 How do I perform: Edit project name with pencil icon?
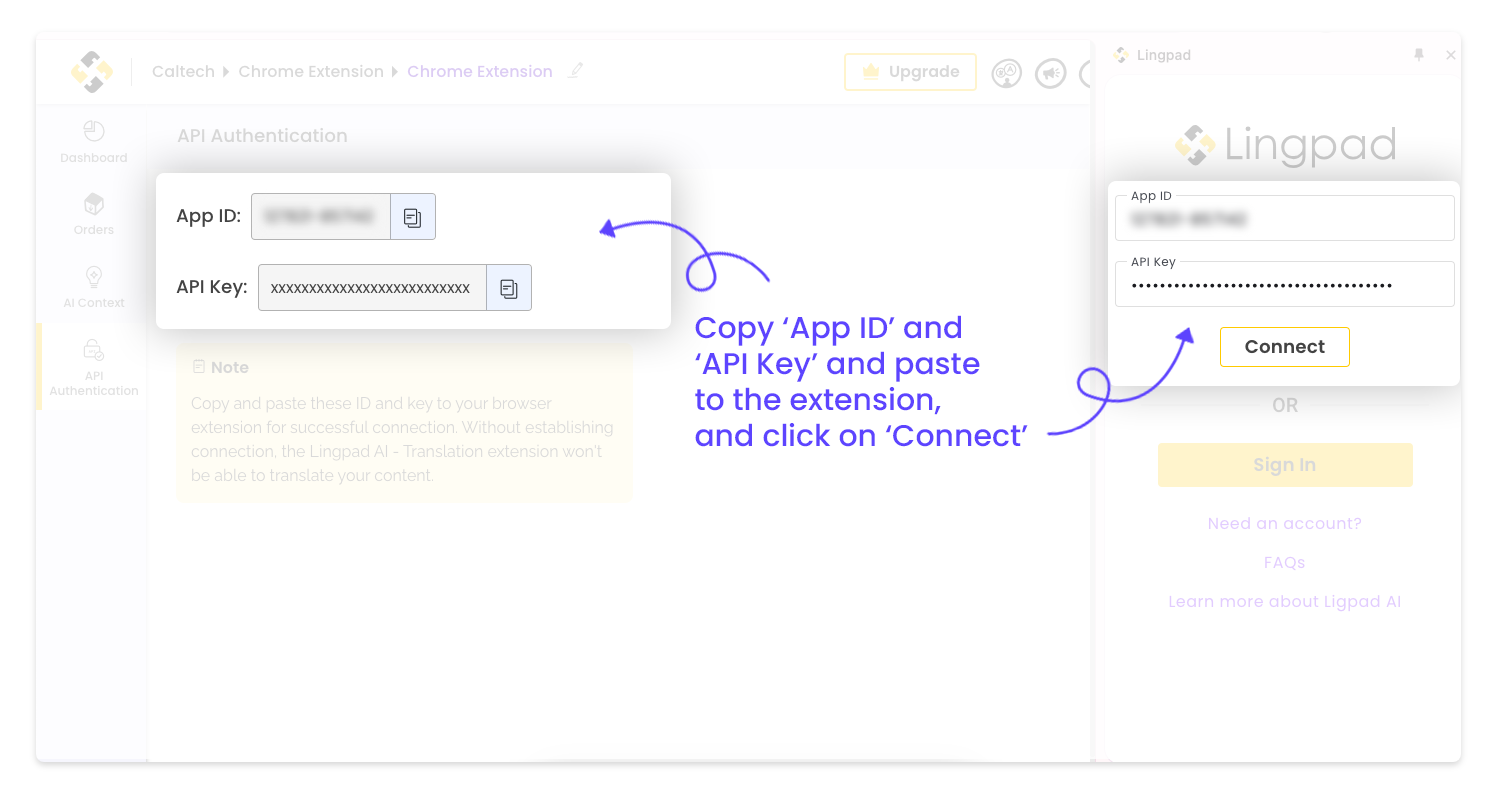pos(575,71)
